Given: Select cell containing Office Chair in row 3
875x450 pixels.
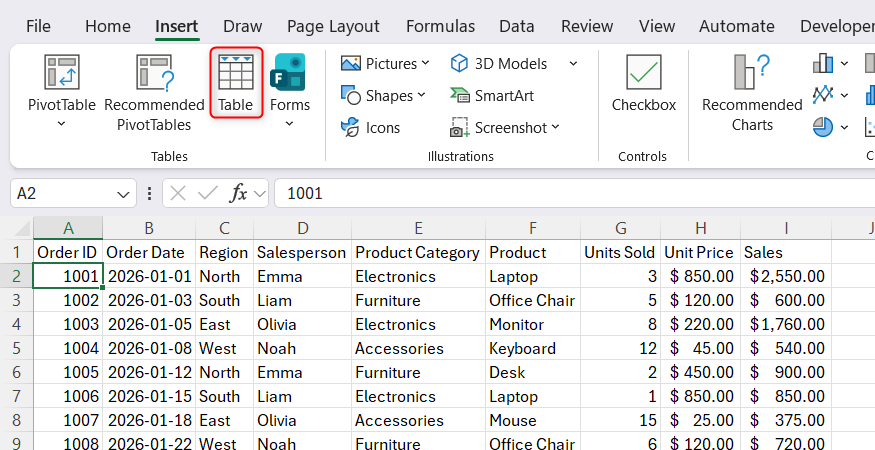Looking at the screenshot, I should click(x=533, y=300).
